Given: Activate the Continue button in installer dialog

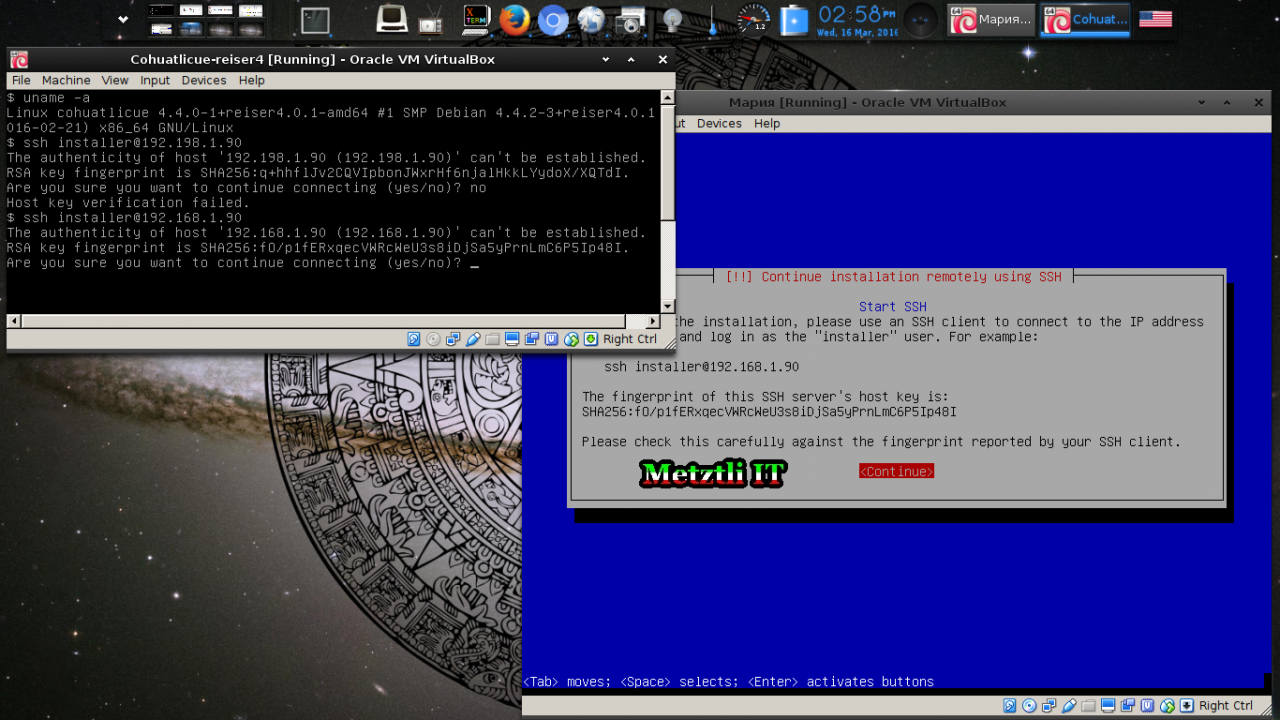Looking at the screenshot, I should [x=896, y=471].
